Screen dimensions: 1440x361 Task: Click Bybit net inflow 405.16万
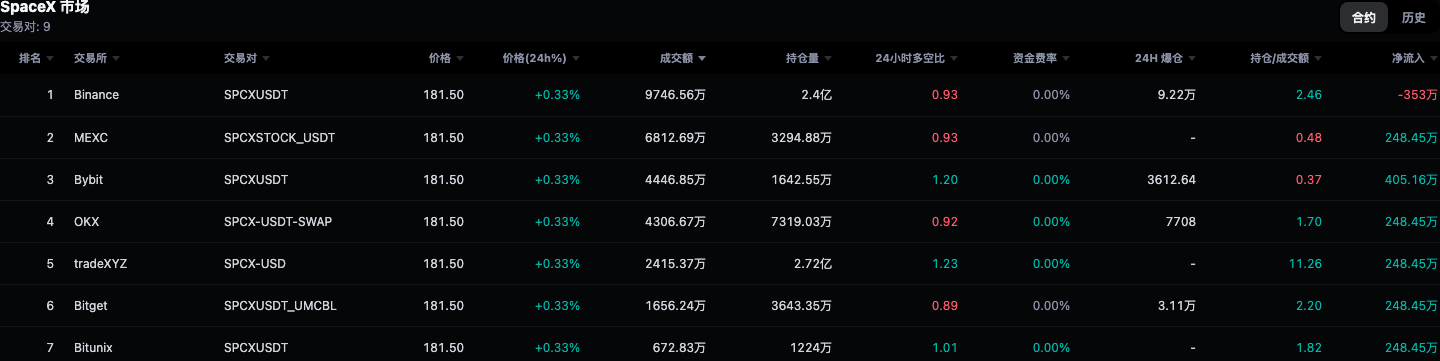click(x=1411, y=179)
